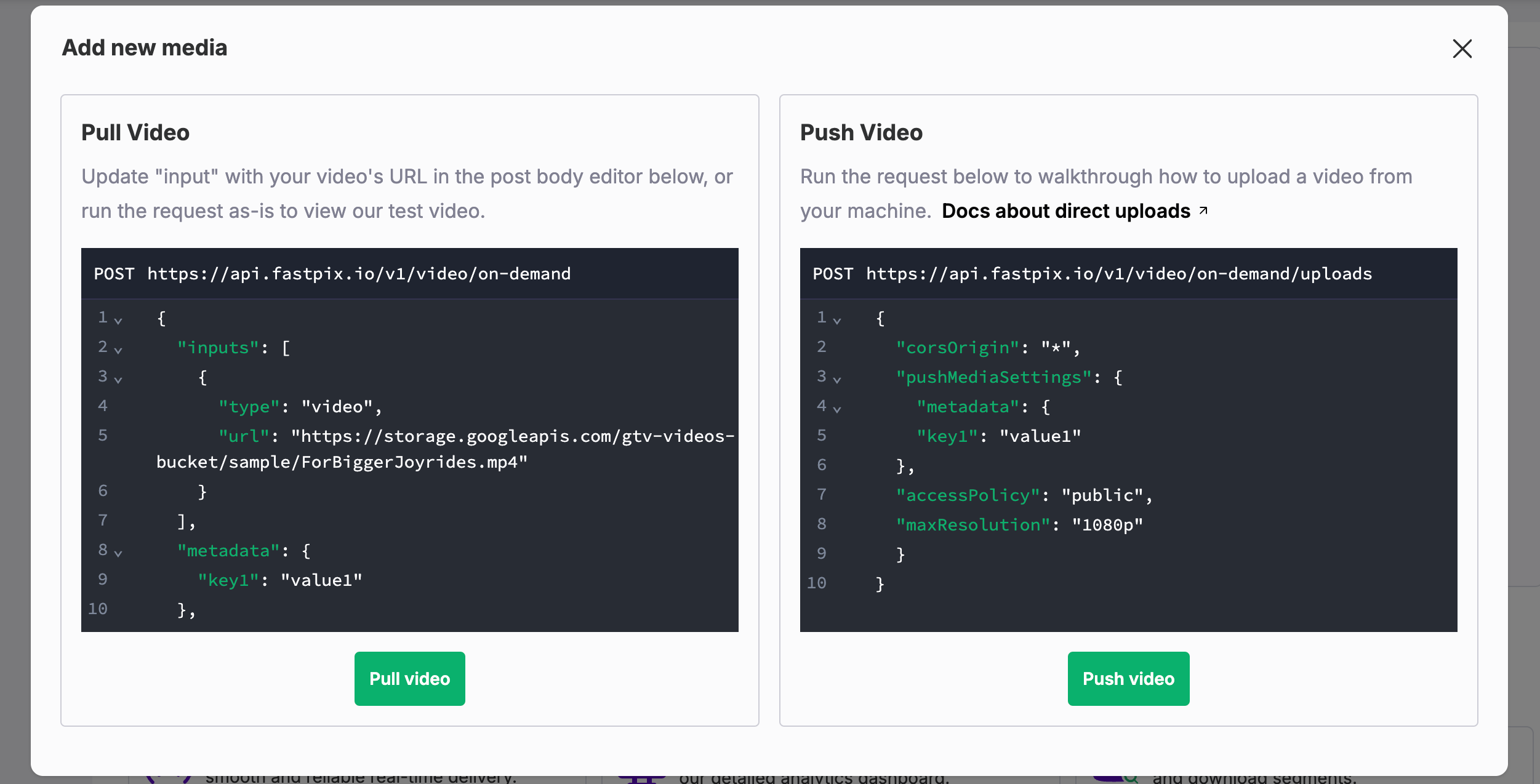The height and width of the screenshot is (784, 1540).
Task: Click the Pull video button
Action: 410,679
